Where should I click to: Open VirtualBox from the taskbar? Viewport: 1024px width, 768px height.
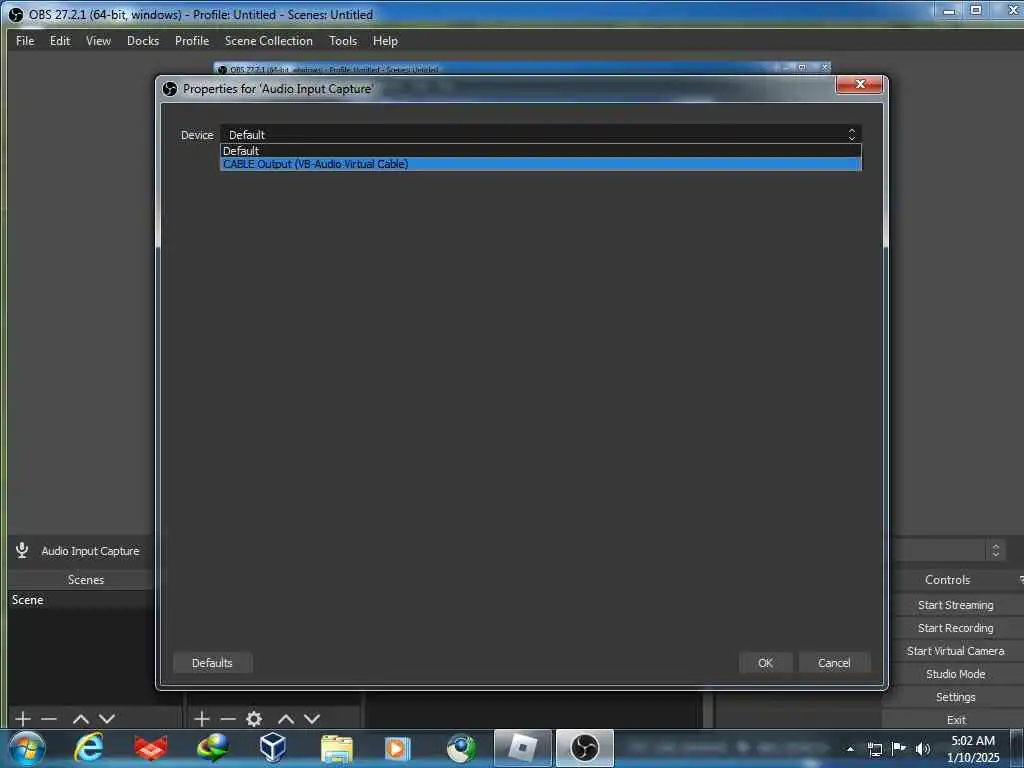coord(273,748)
